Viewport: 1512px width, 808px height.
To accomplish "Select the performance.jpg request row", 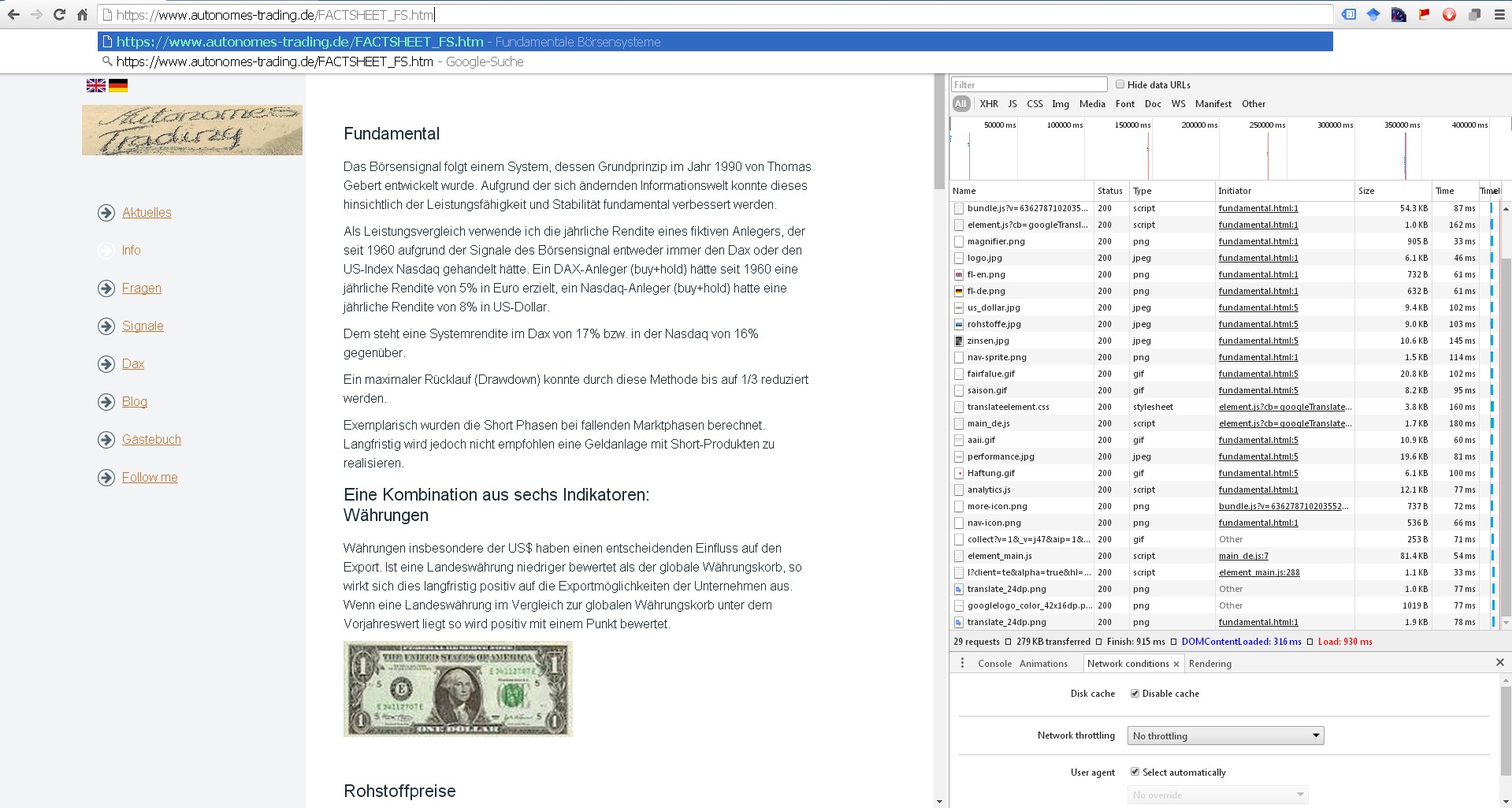I will [1224, 456].
